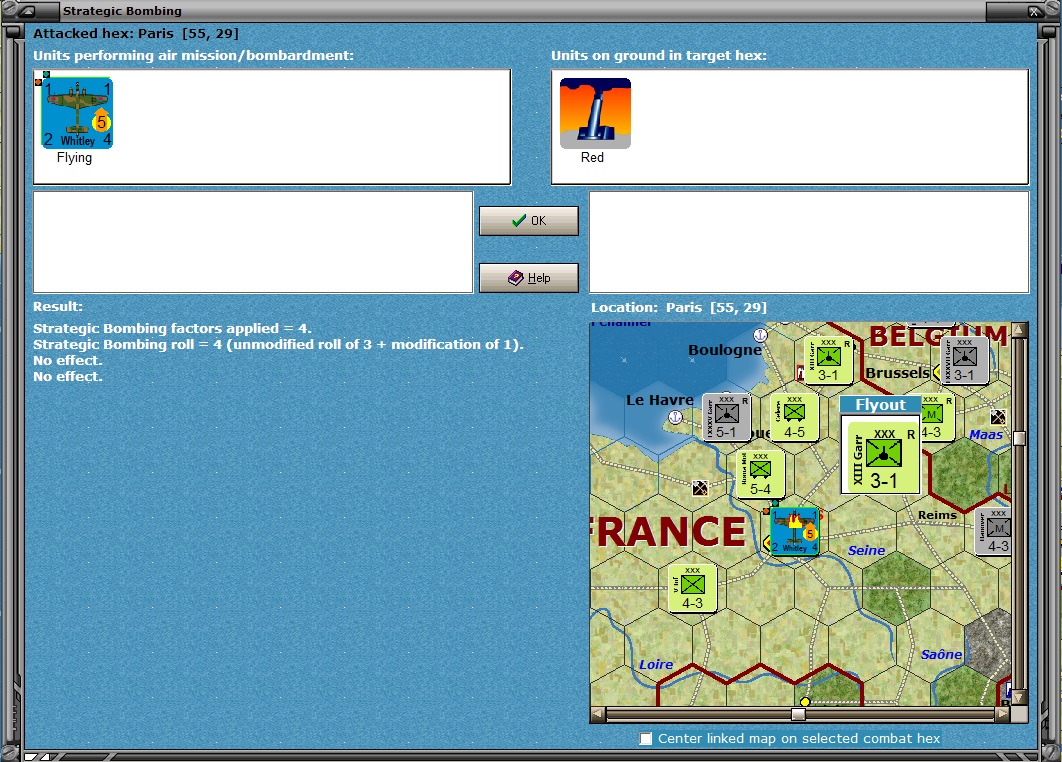This screenshot has height=762, width=1062.
Task: Confirm the bombing result with OK
Action: (x=529, y=221)
